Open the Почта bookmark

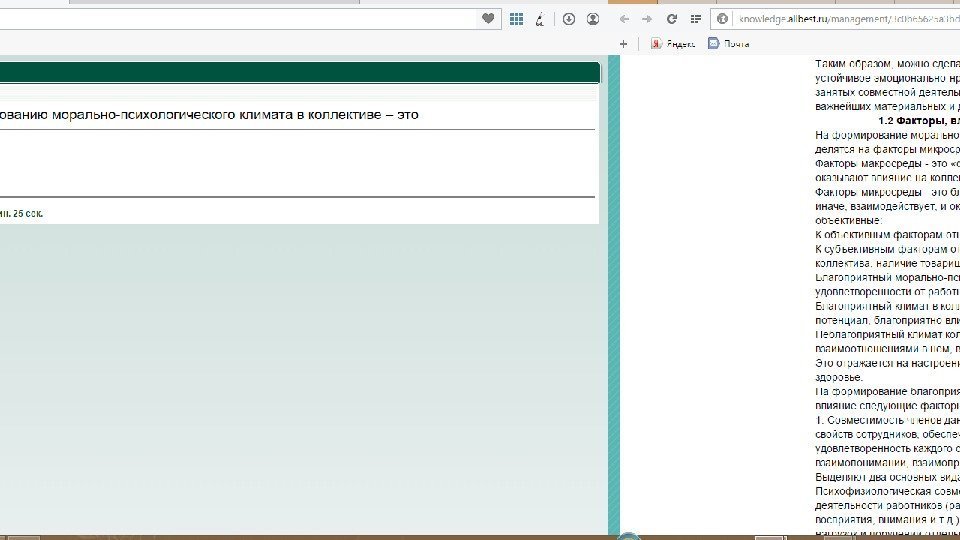tap(729, 43)
